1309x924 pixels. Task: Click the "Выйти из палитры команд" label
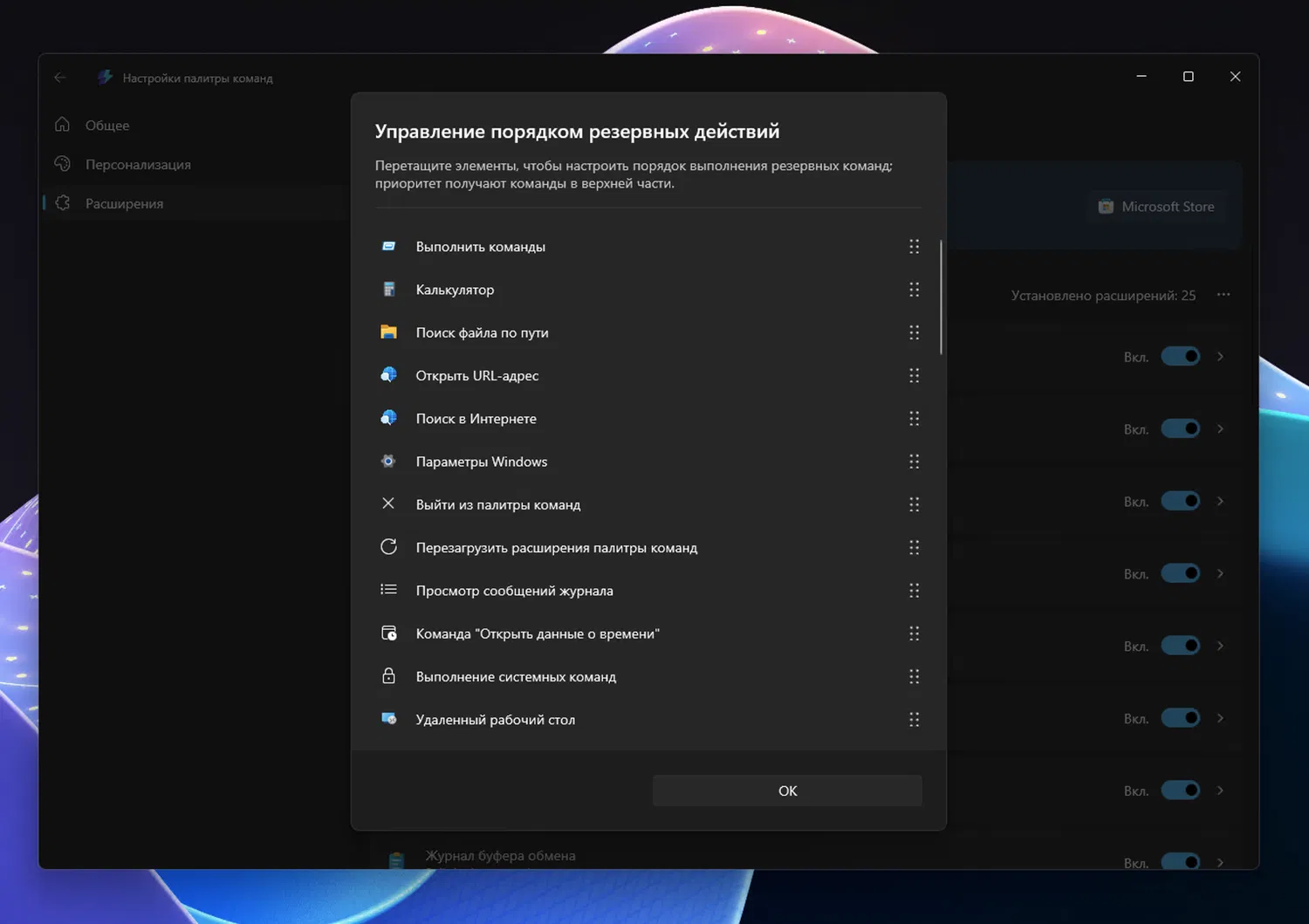498,504
